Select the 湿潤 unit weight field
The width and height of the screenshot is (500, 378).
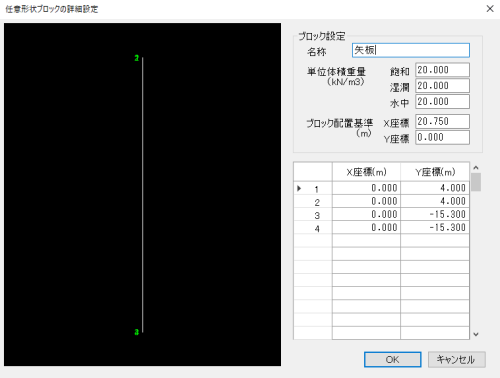click(442, 86)
